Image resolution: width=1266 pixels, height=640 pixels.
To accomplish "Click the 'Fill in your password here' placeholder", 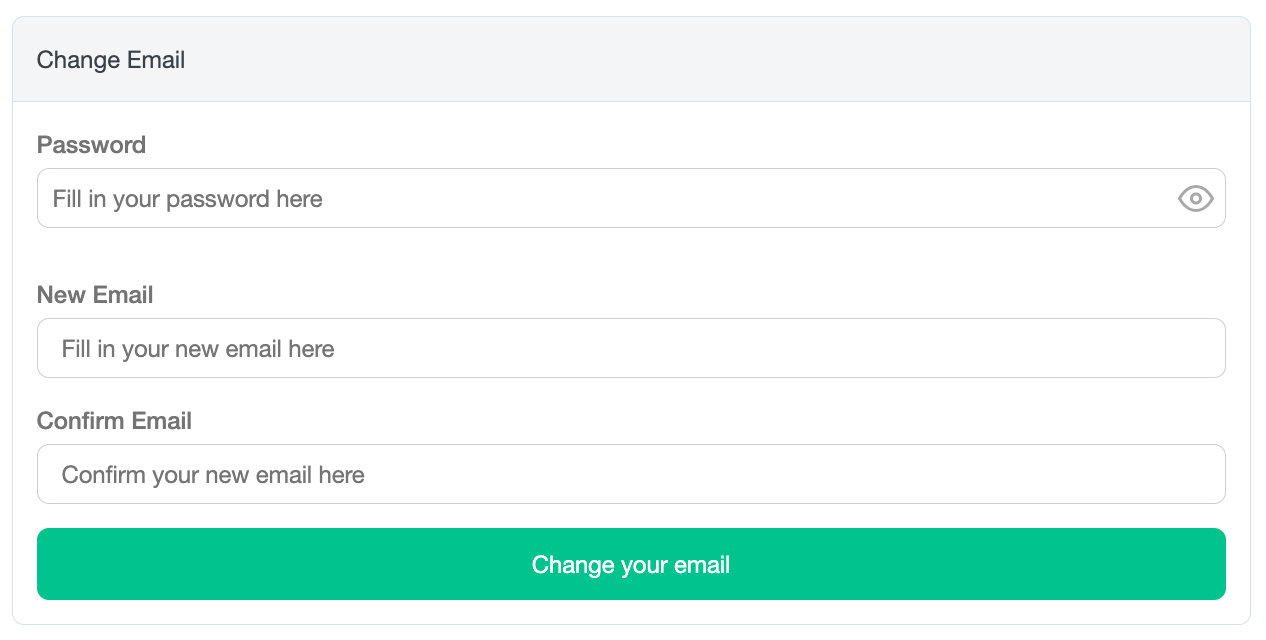I will pyautogui.click(x=188, y=199).
